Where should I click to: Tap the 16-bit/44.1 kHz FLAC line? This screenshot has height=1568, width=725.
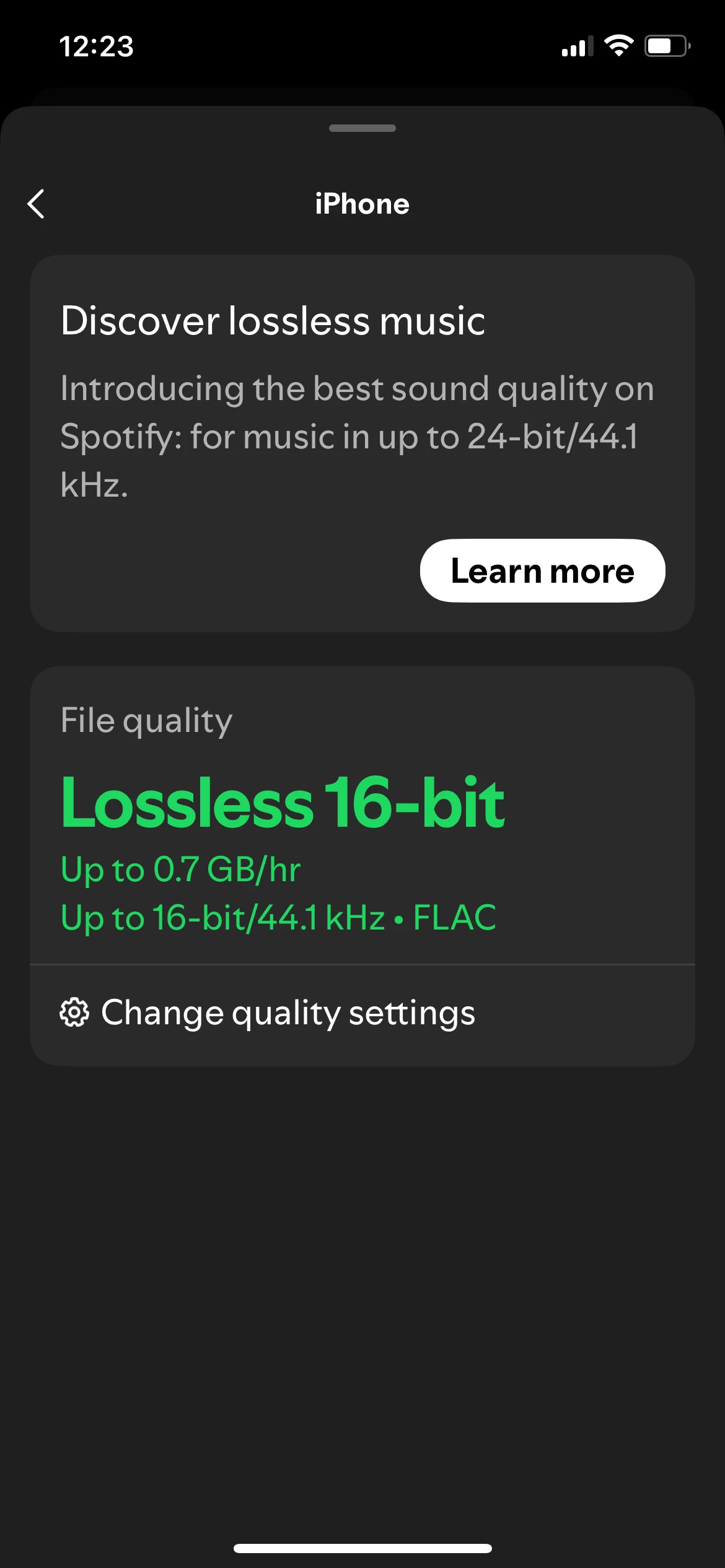tap(278, 917)
